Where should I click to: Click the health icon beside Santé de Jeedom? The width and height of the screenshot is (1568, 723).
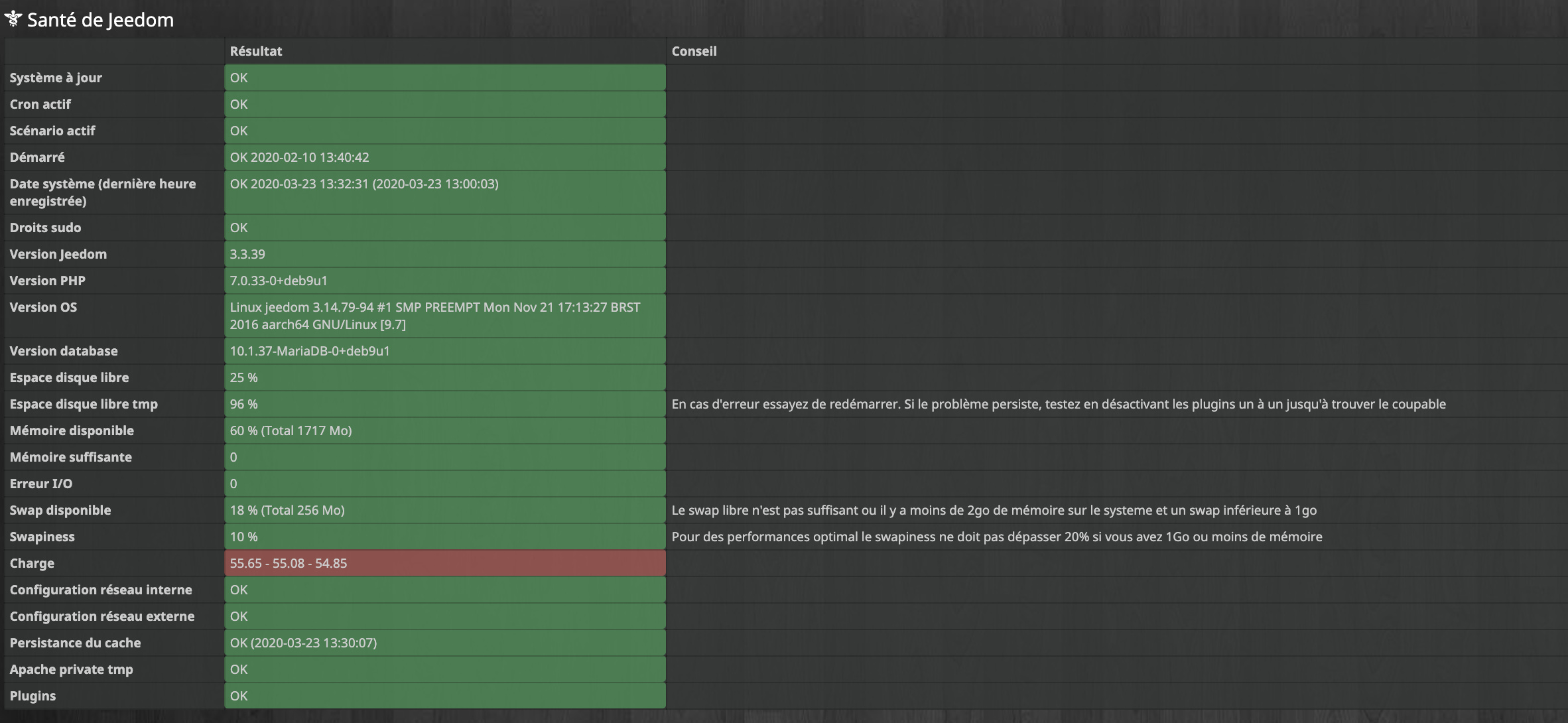coord(13,19)
